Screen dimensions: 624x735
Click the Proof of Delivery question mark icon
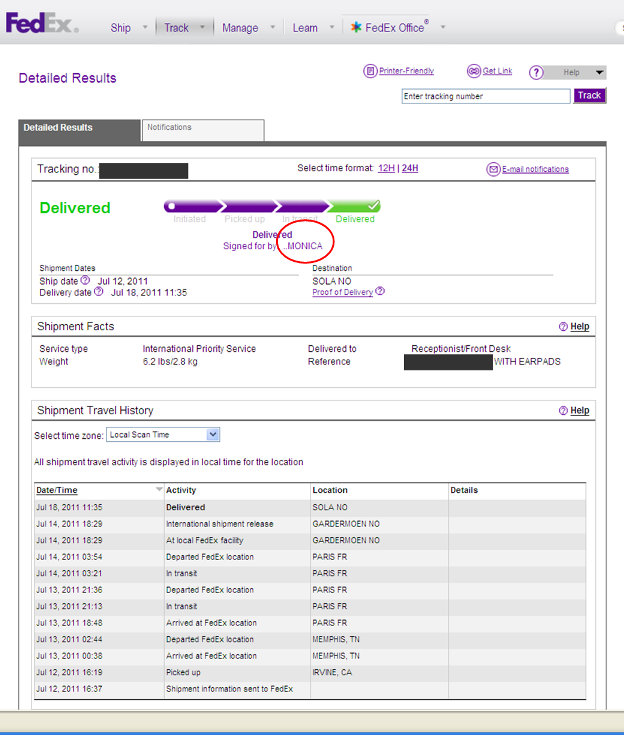[380, 291]
